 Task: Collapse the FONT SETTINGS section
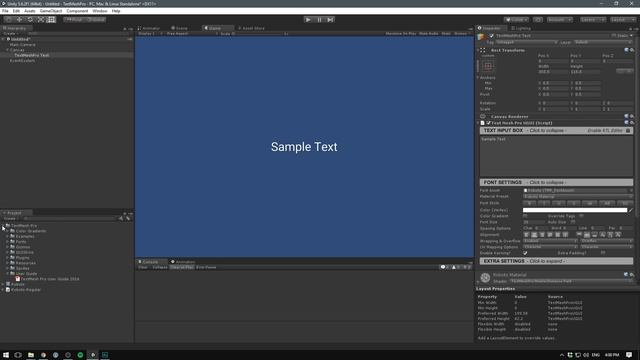(556, 182)
